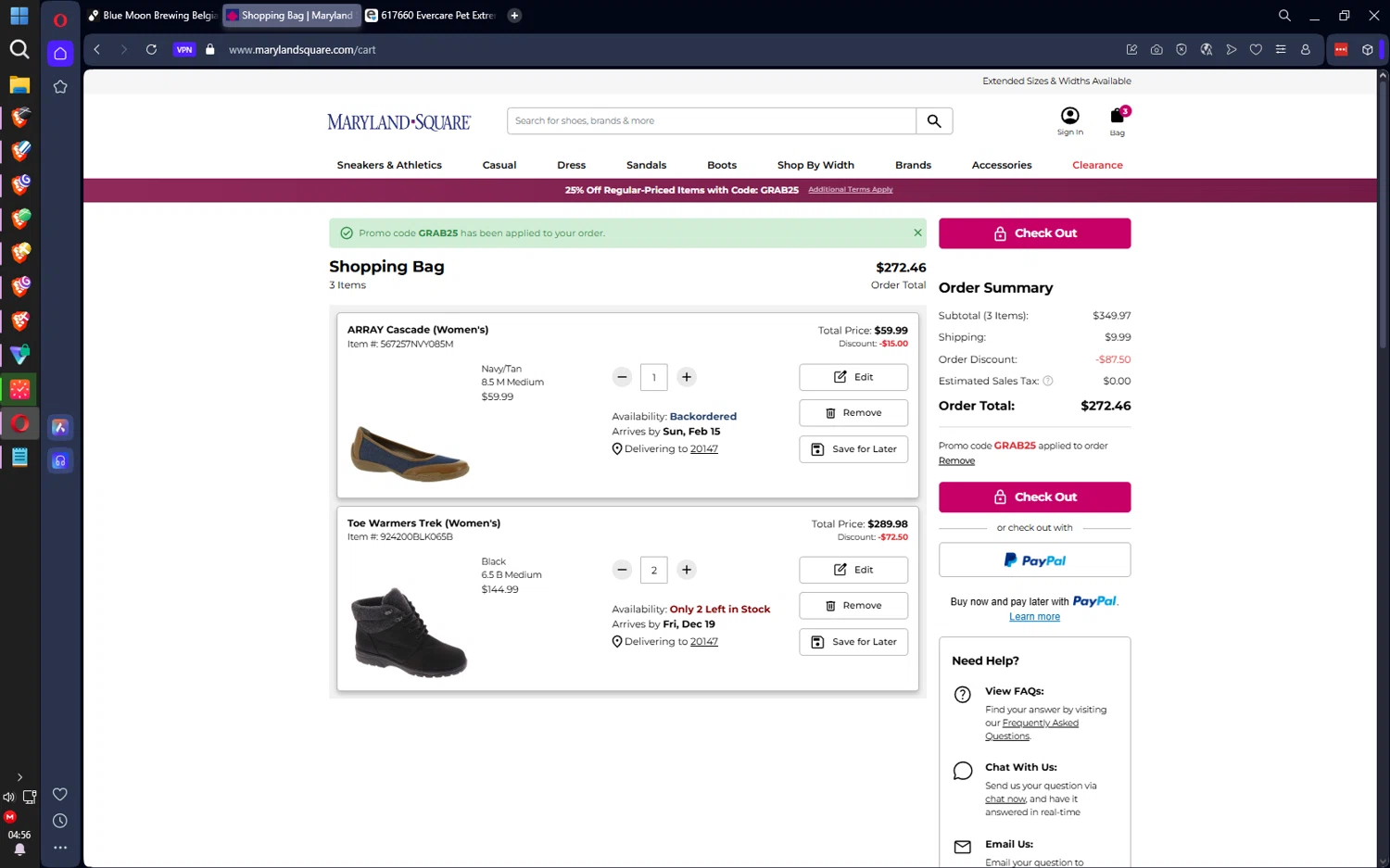Open Windows Start button

(x=19, y=17)
